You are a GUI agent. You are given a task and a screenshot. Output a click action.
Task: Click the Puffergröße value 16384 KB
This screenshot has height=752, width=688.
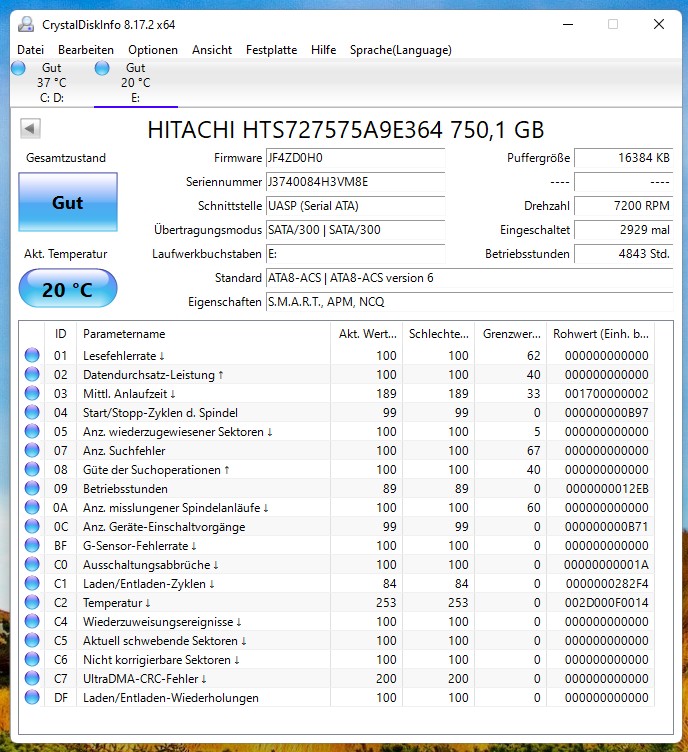pos(623,158)
